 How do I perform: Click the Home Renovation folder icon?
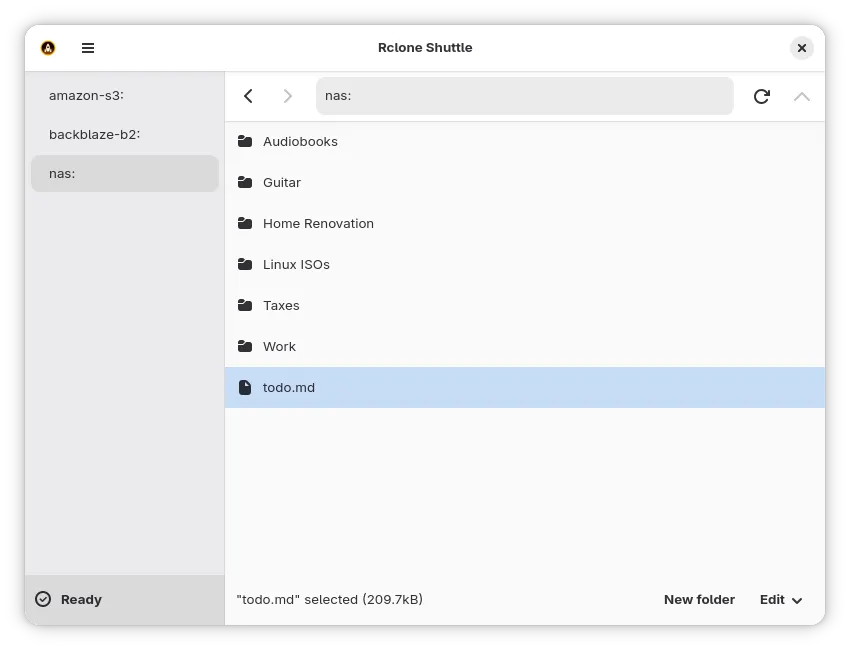tap(245, 223)
